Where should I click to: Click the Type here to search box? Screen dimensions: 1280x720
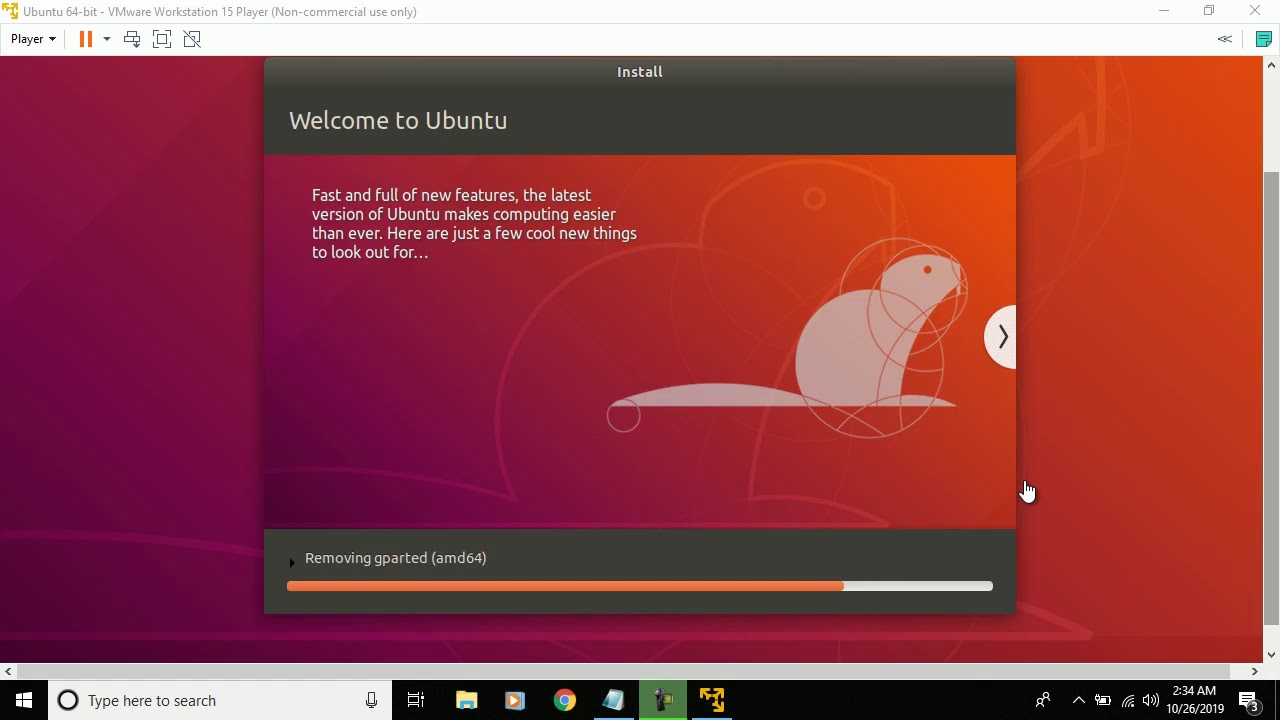coord(218,700)
